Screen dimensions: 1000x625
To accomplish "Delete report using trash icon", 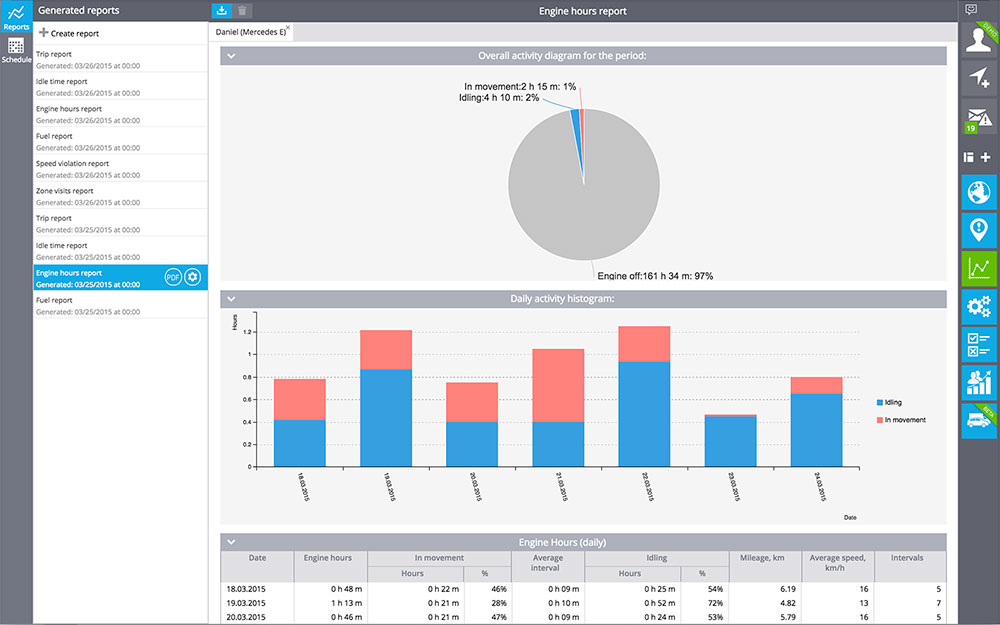I will pyautogui.click(x=244, y=10).
